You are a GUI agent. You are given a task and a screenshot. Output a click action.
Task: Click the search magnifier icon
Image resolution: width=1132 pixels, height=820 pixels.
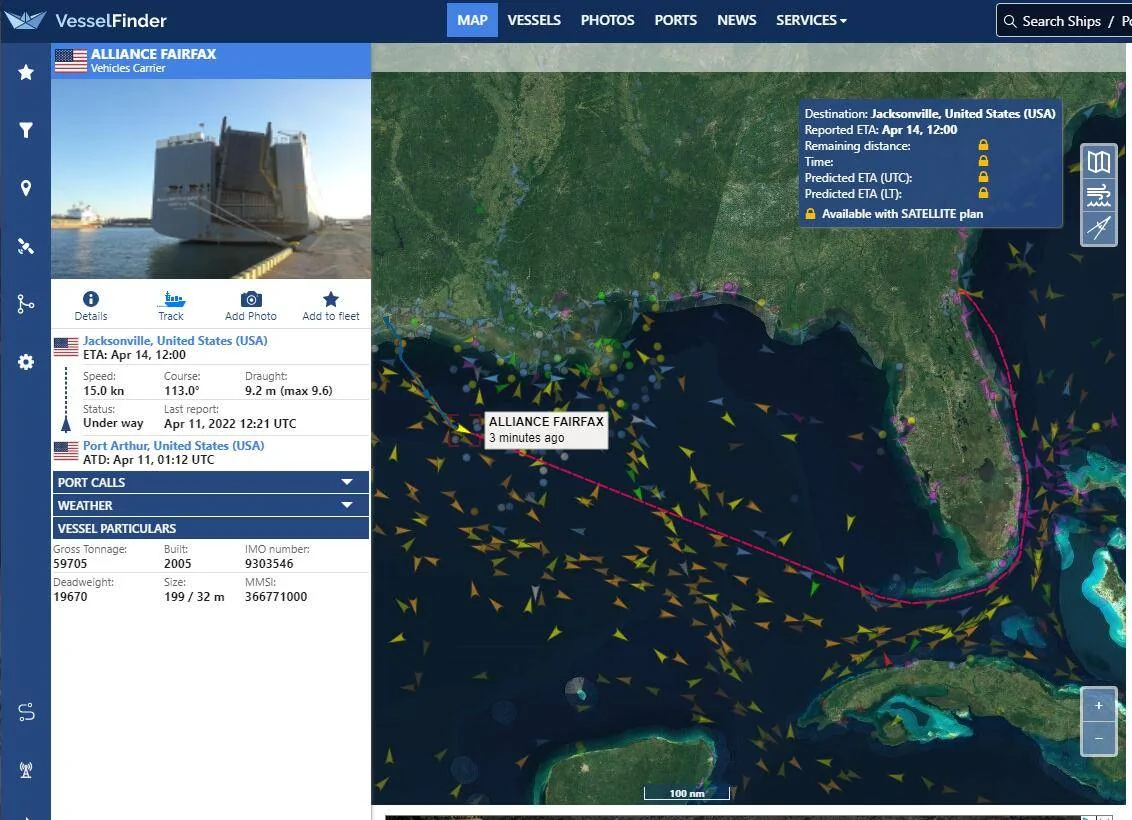click(x=1010, y=21)
